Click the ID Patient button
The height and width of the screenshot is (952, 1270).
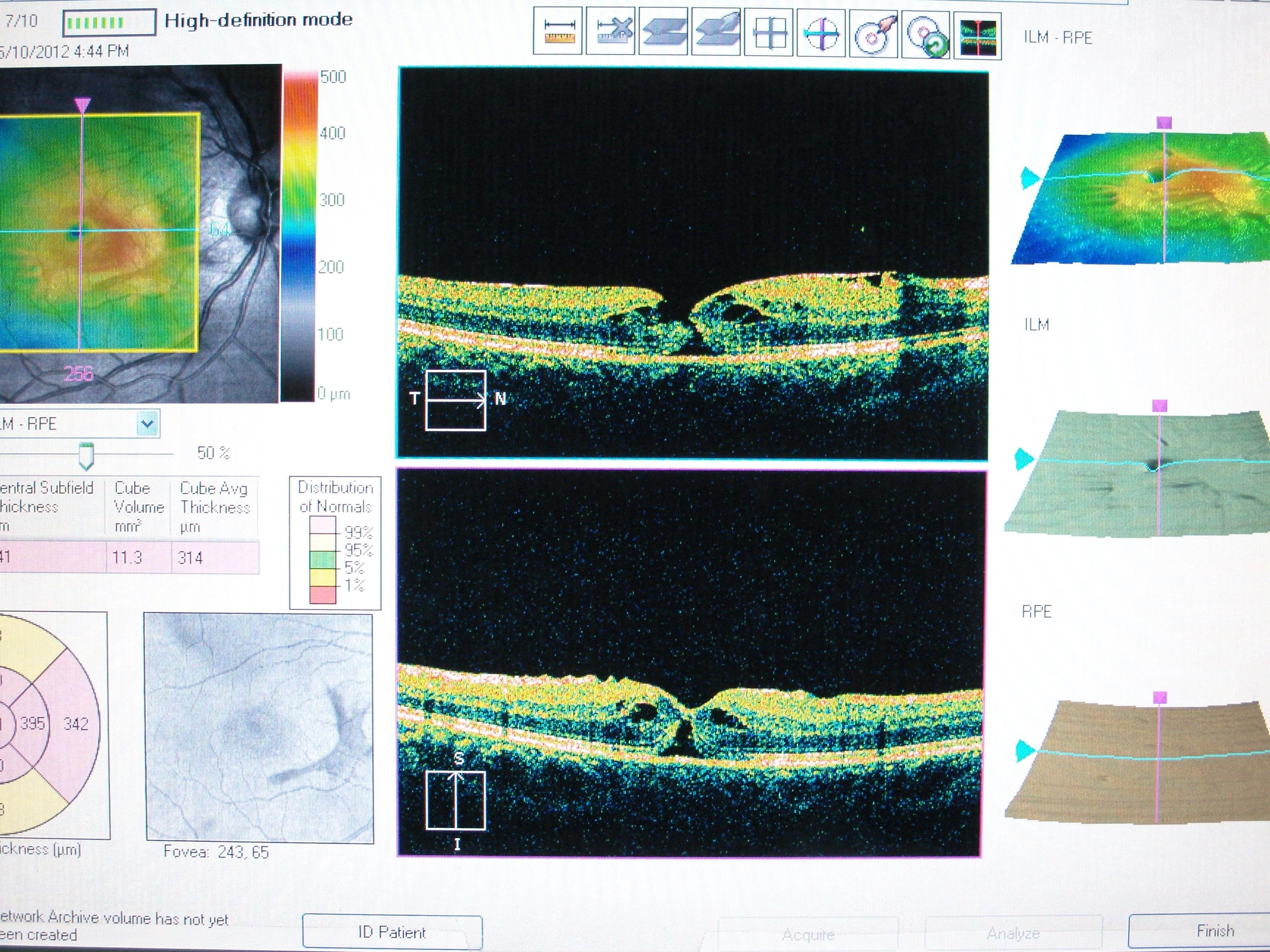[x=392, y=932]
